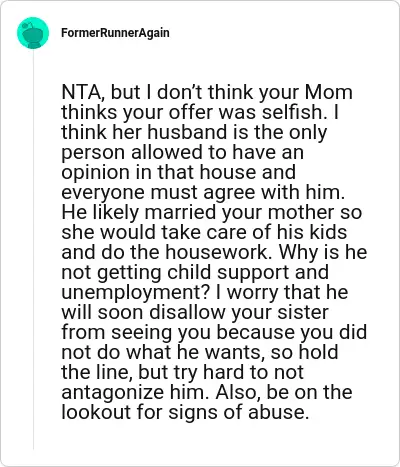Click the closing line "lookout for signs of abuse."
This screenshot has width=400, height=467.
pyautogui.click(x=185, y=412)
